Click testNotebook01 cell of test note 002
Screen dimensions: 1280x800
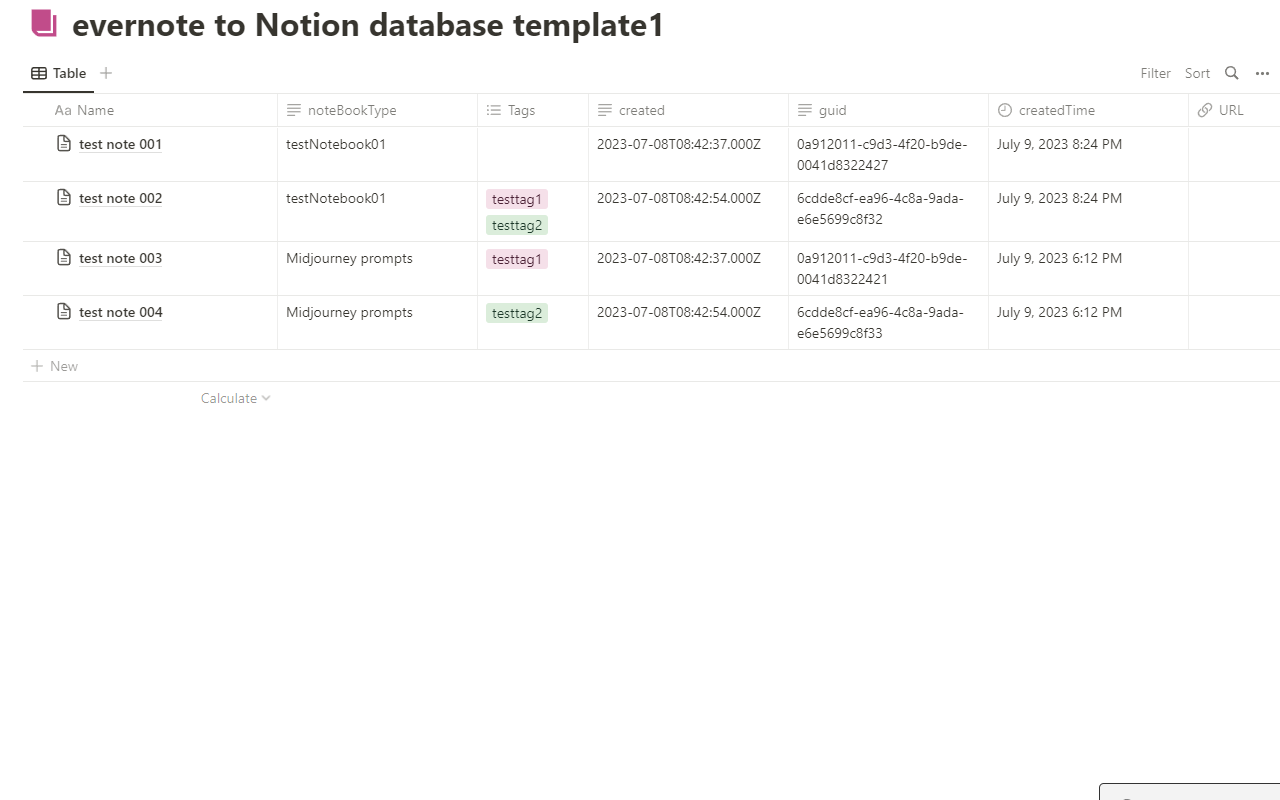pyautogui.click(x=378, y=211)
